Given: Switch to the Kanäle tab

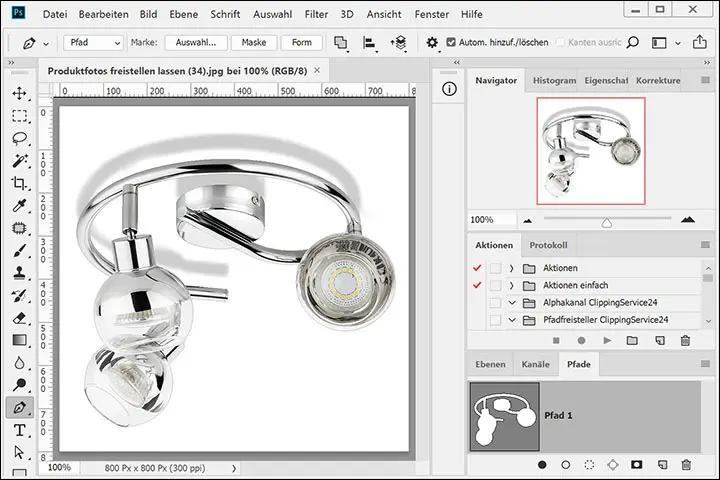Looking at the screenshot, I should (x=534, y=366).
